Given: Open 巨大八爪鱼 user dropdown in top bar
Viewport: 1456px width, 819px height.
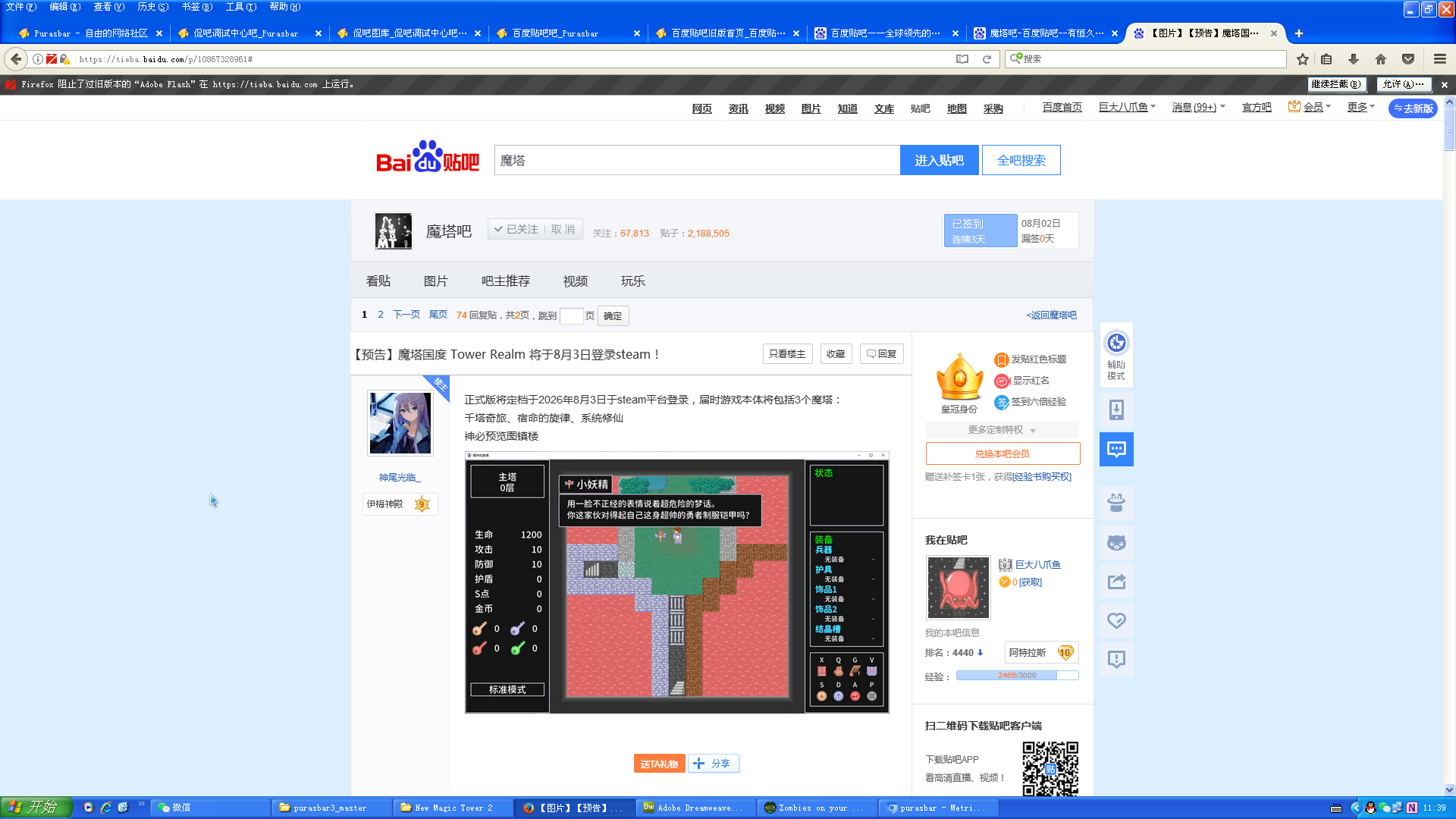Looking at the screenshot, I should pos(1127,108).
